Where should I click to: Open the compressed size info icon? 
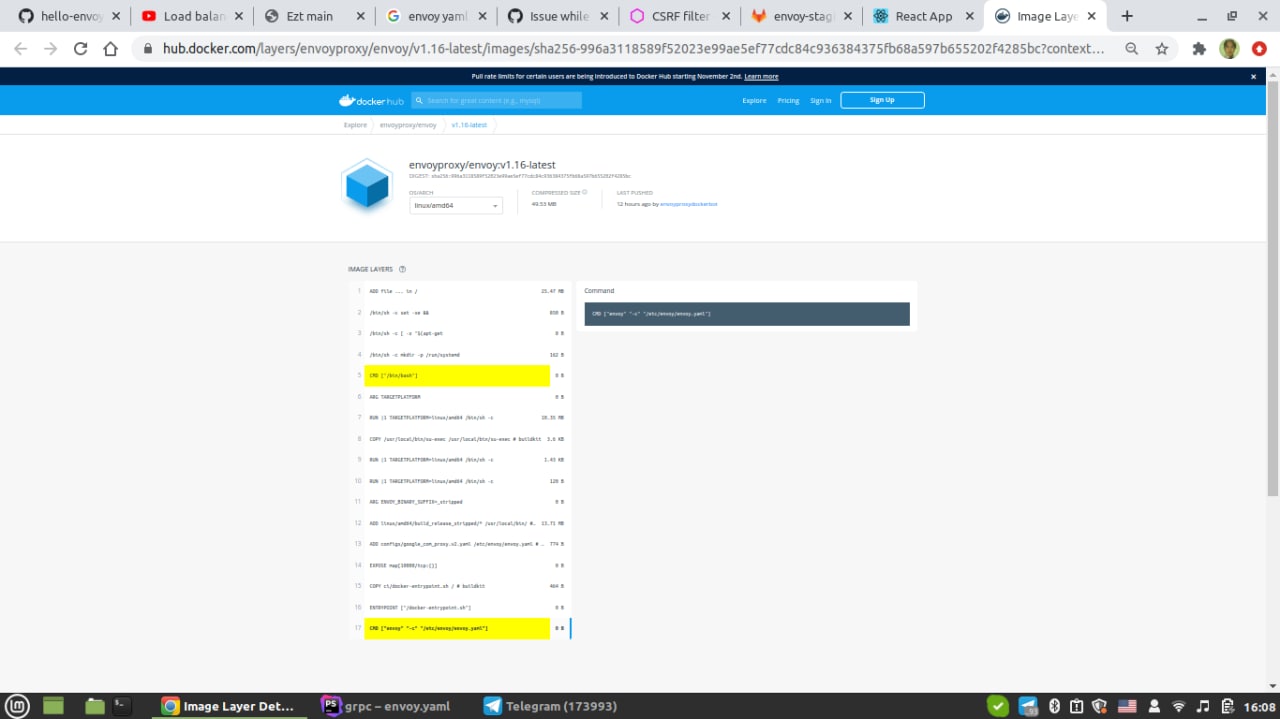tap(585, 192)
